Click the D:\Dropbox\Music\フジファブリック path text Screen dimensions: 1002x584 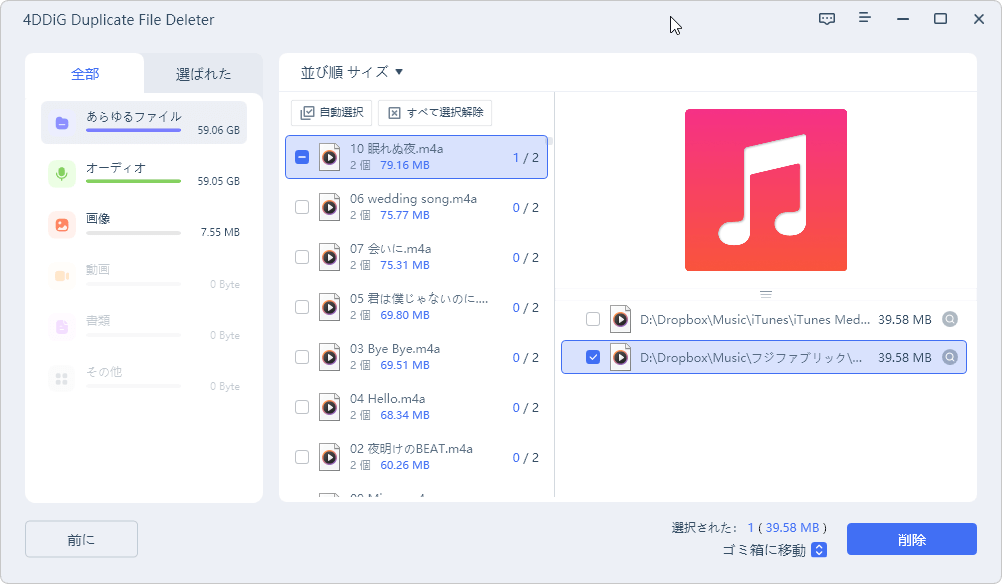pos(751,358)
